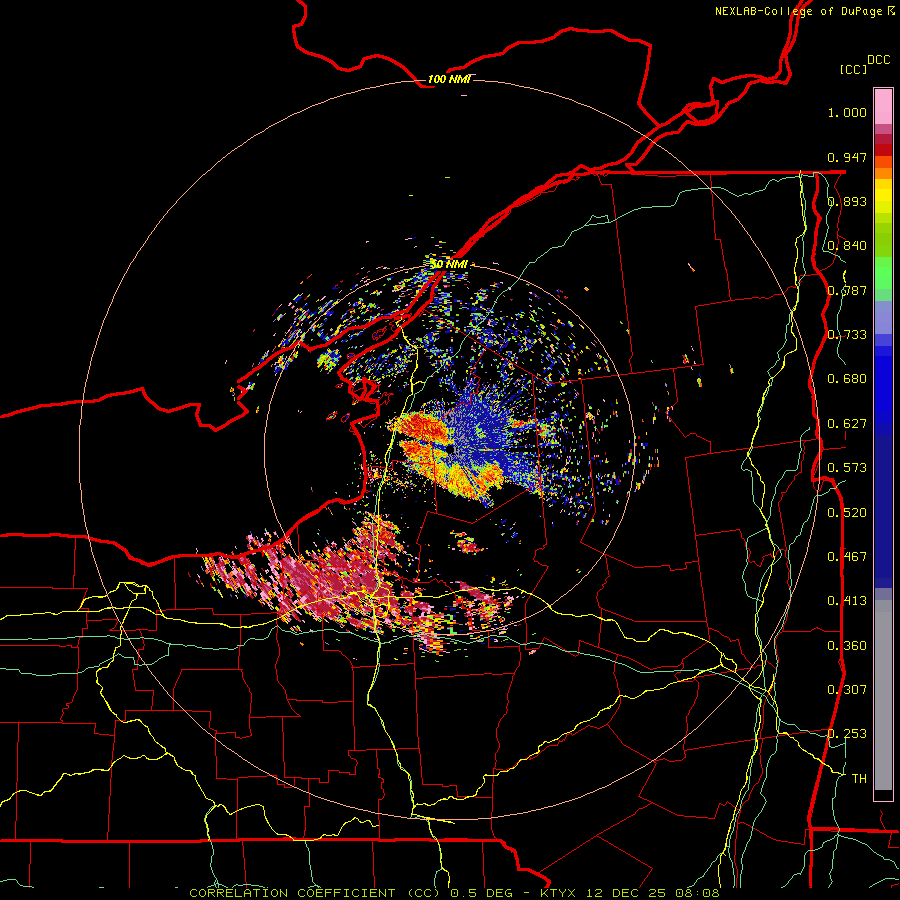
Task: Click the TH threshold label in the legend
Action: coord(859,779)
